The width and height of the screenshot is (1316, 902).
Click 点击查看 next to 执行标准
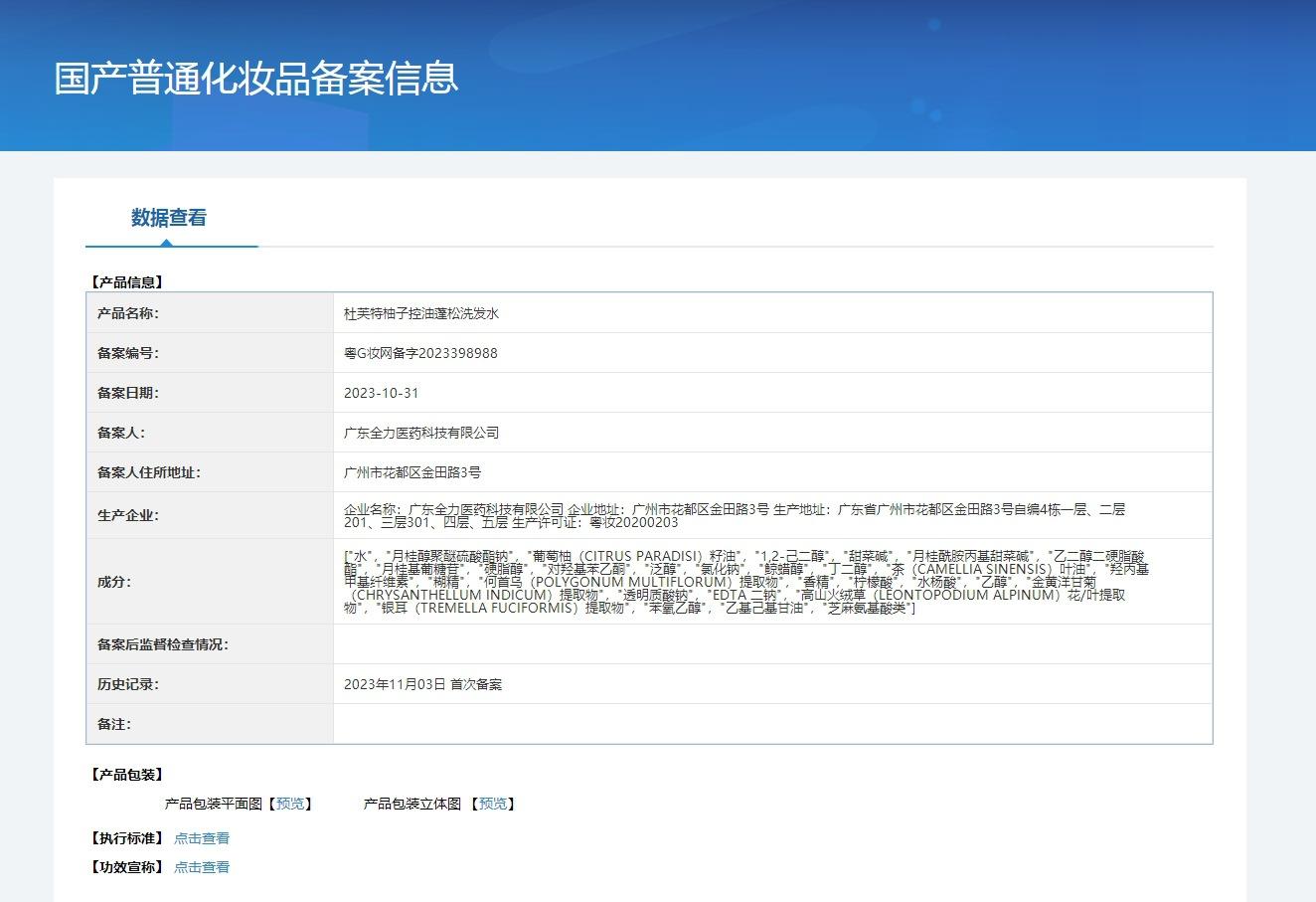click(x=202, y=838)
